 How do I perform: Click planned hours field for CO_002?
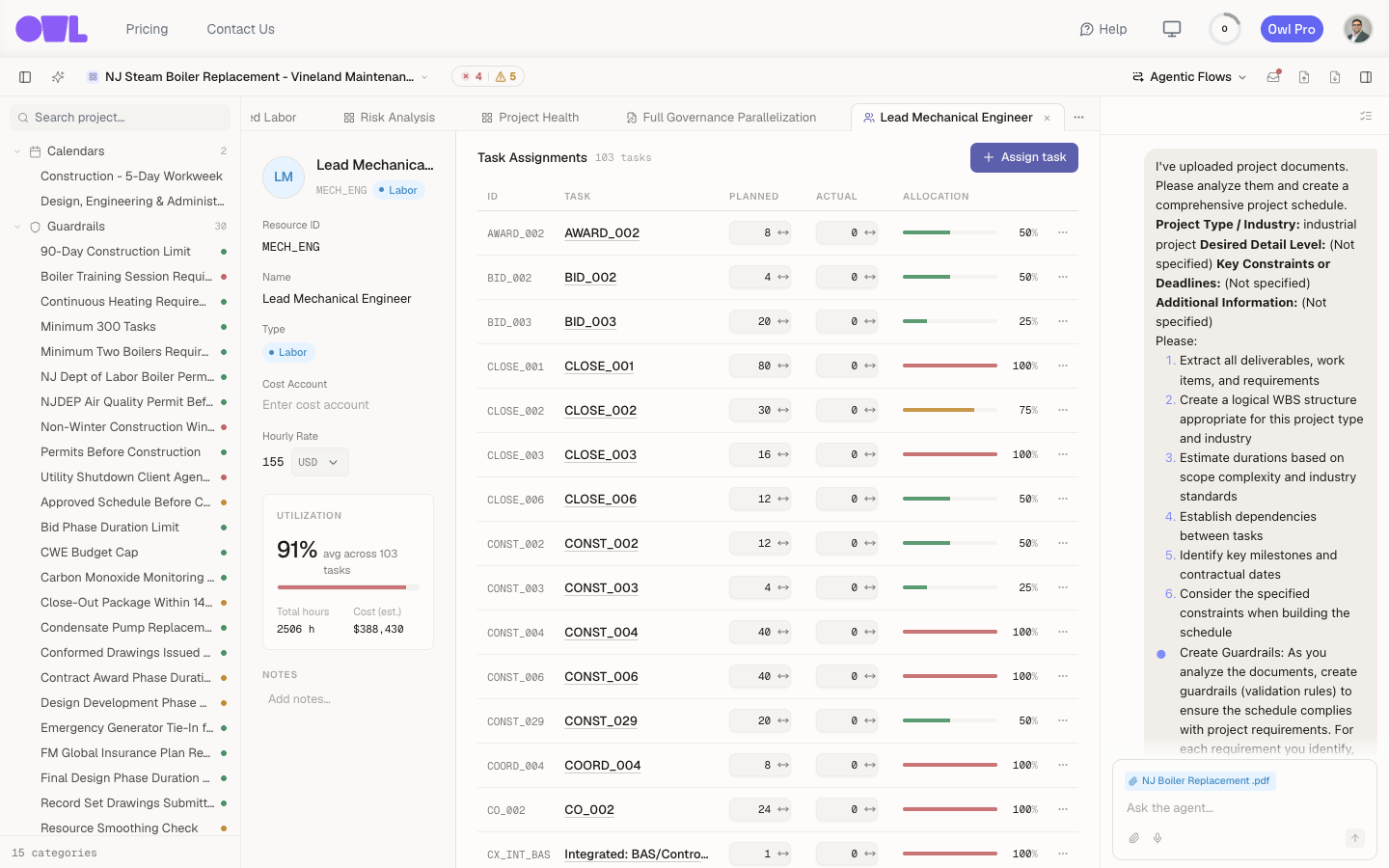click(760, 809)
